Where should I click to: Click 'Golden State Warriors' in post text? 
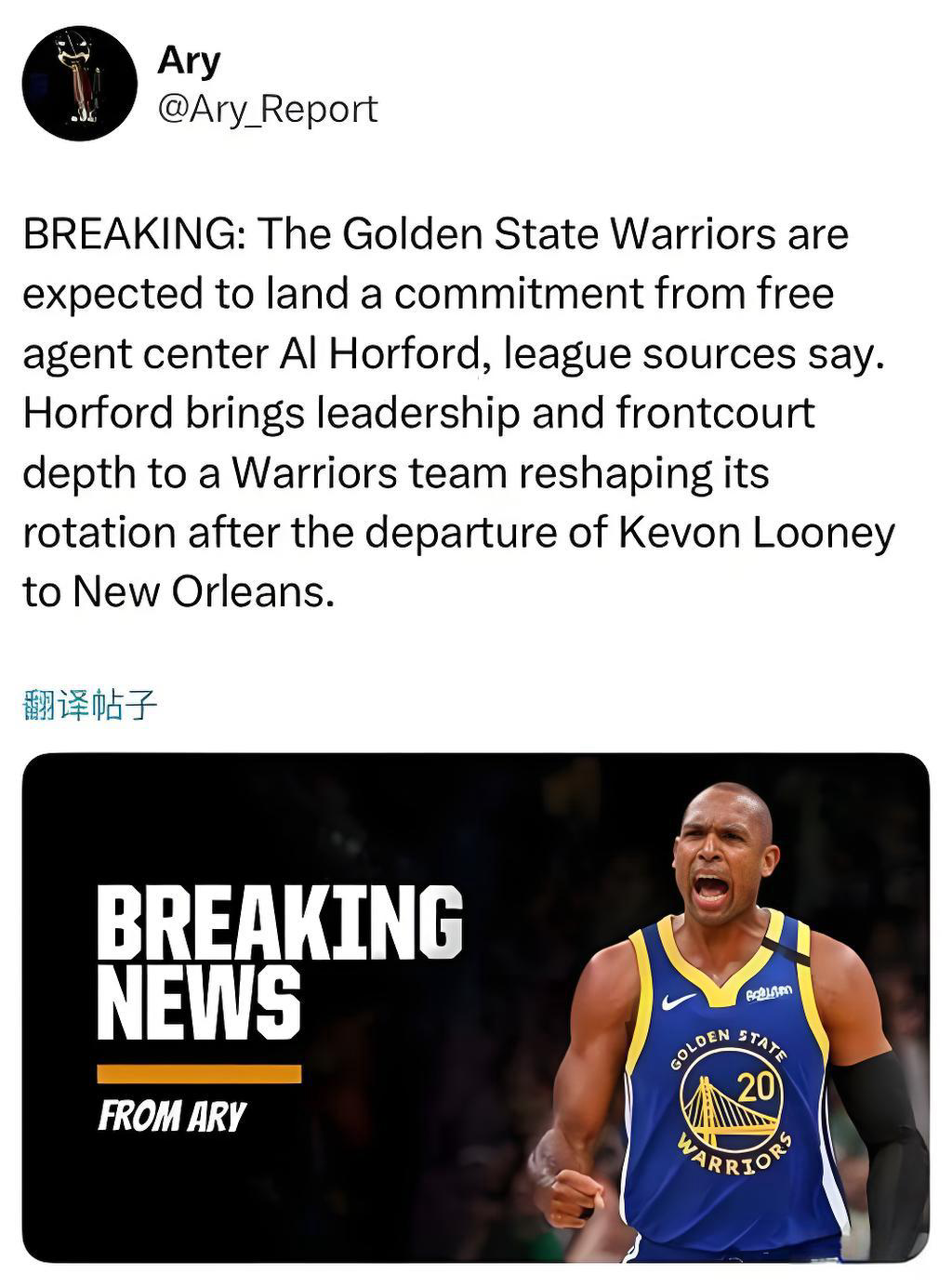pos(560,233)
